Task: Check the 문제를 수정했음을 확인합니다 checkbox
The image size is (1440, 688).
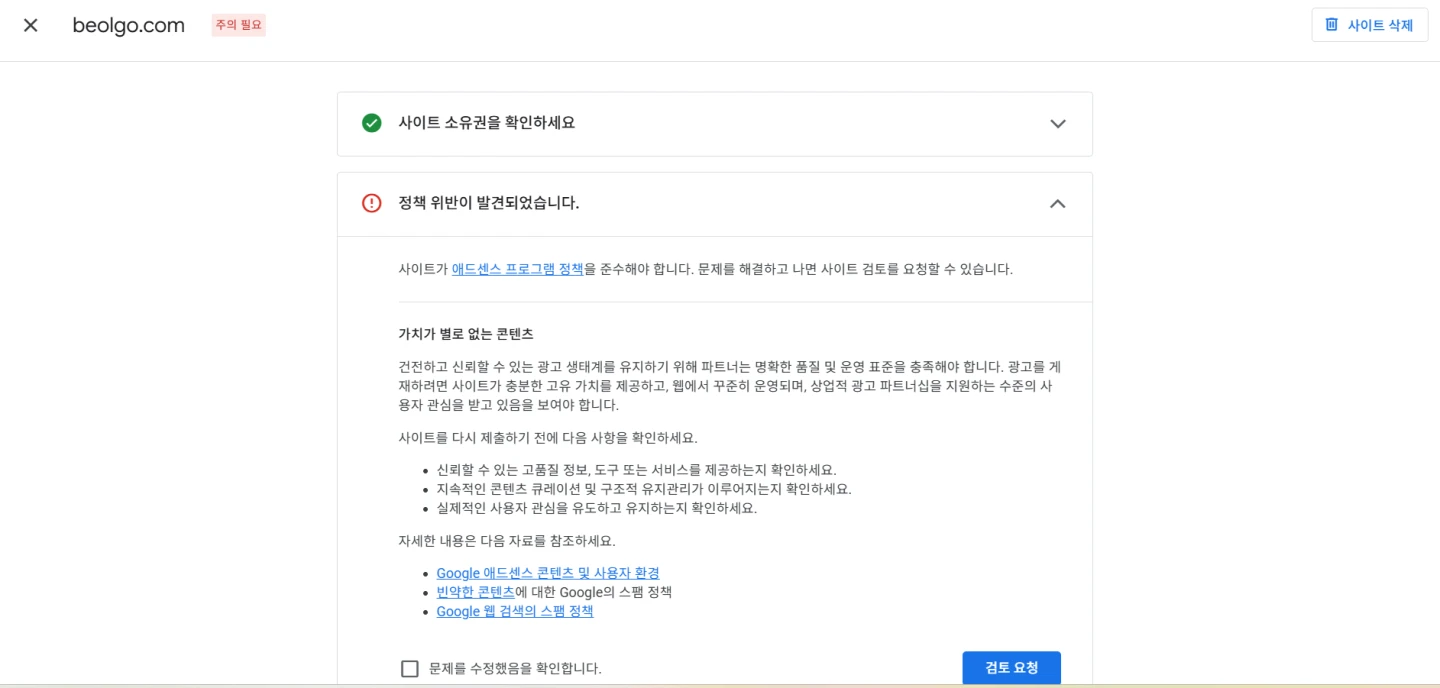Action: pos(410,669)
